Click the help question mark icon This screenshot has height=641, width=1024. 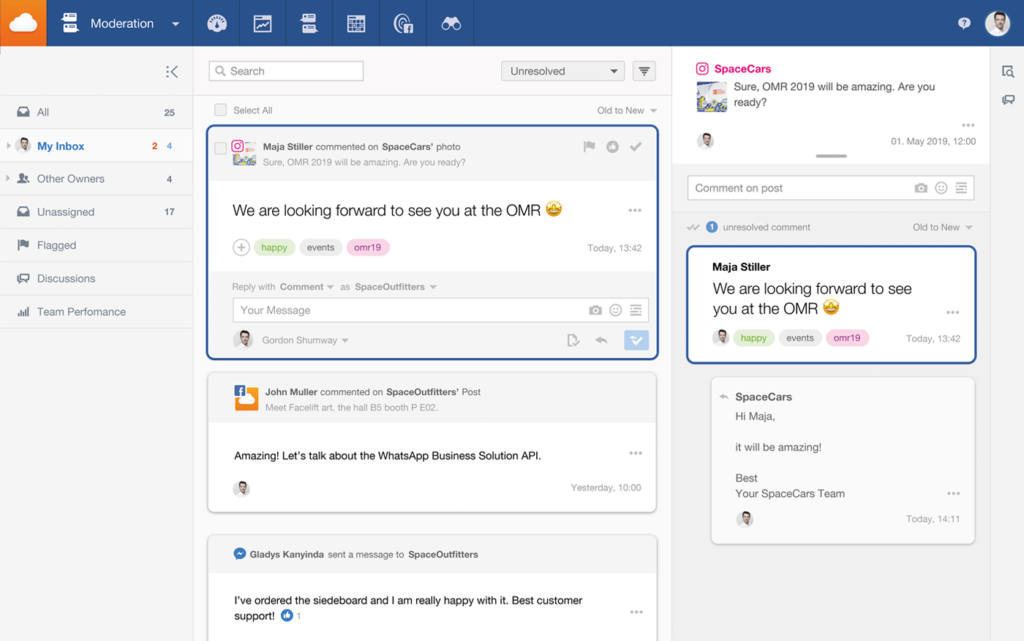[964, 23]
